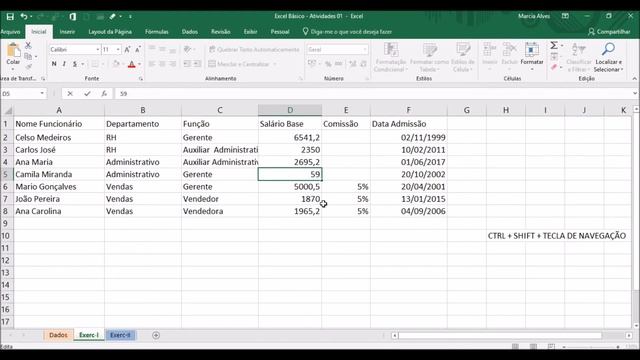Click cell CTRL + SHIFT + TECLA DE NAVEGAÇÃO
Image resolution: width=640 pixels, height=360 pixels.
[557, 236]
